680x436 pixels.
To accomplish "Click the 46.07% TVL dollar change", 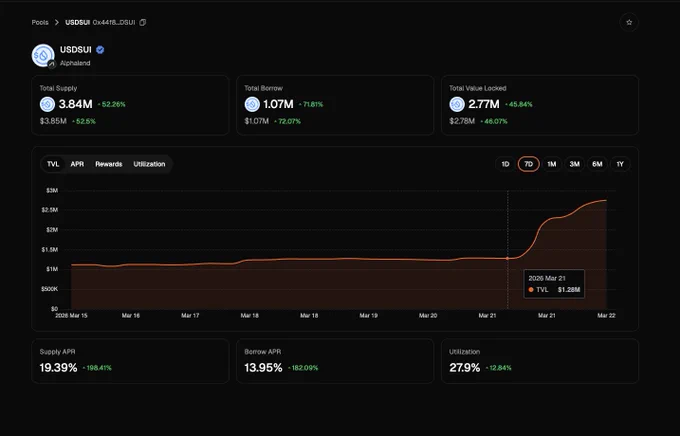I will tap(494, 121).
